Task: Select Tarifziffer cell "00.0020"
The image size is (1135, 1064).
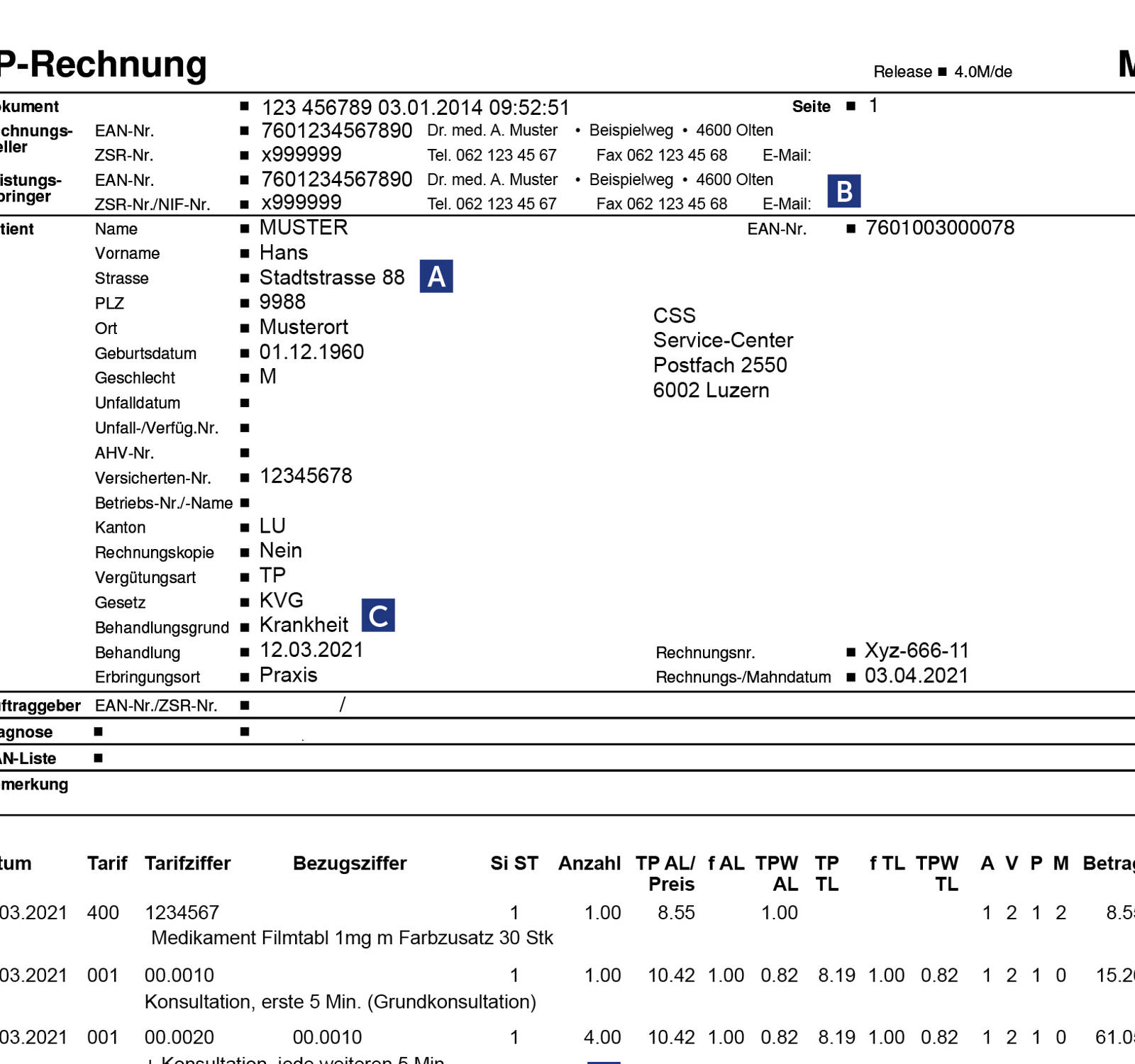Action: [179, 1038]
